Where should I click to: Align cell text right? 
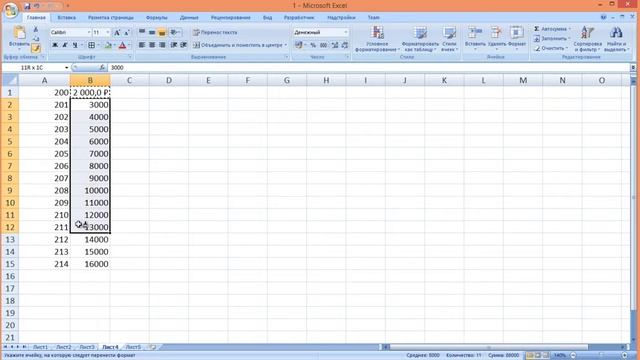[162, 45]
